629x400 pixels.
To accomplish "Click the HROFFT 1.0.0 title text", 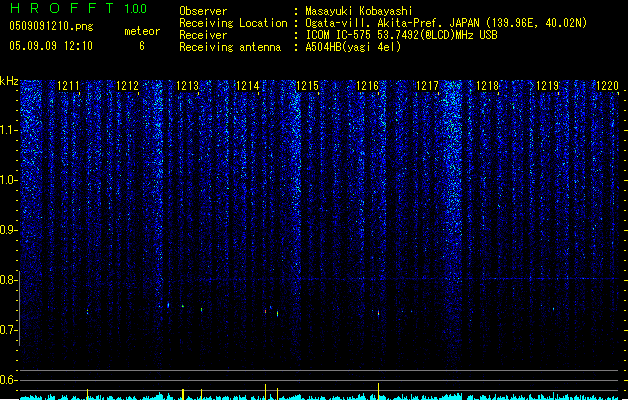I will tap(78, 8).
